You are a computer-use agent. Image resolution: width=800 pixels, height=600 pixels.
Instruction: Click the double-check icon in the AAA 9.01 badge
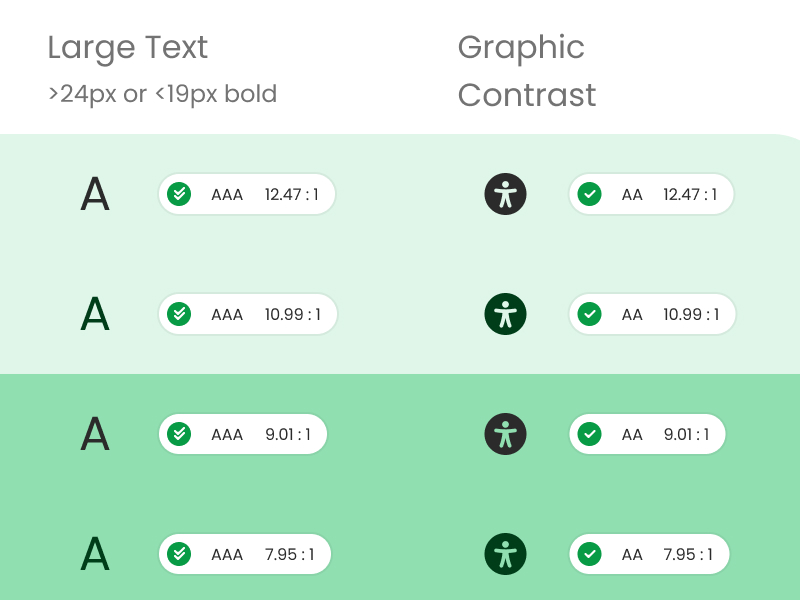pos(179,434)
